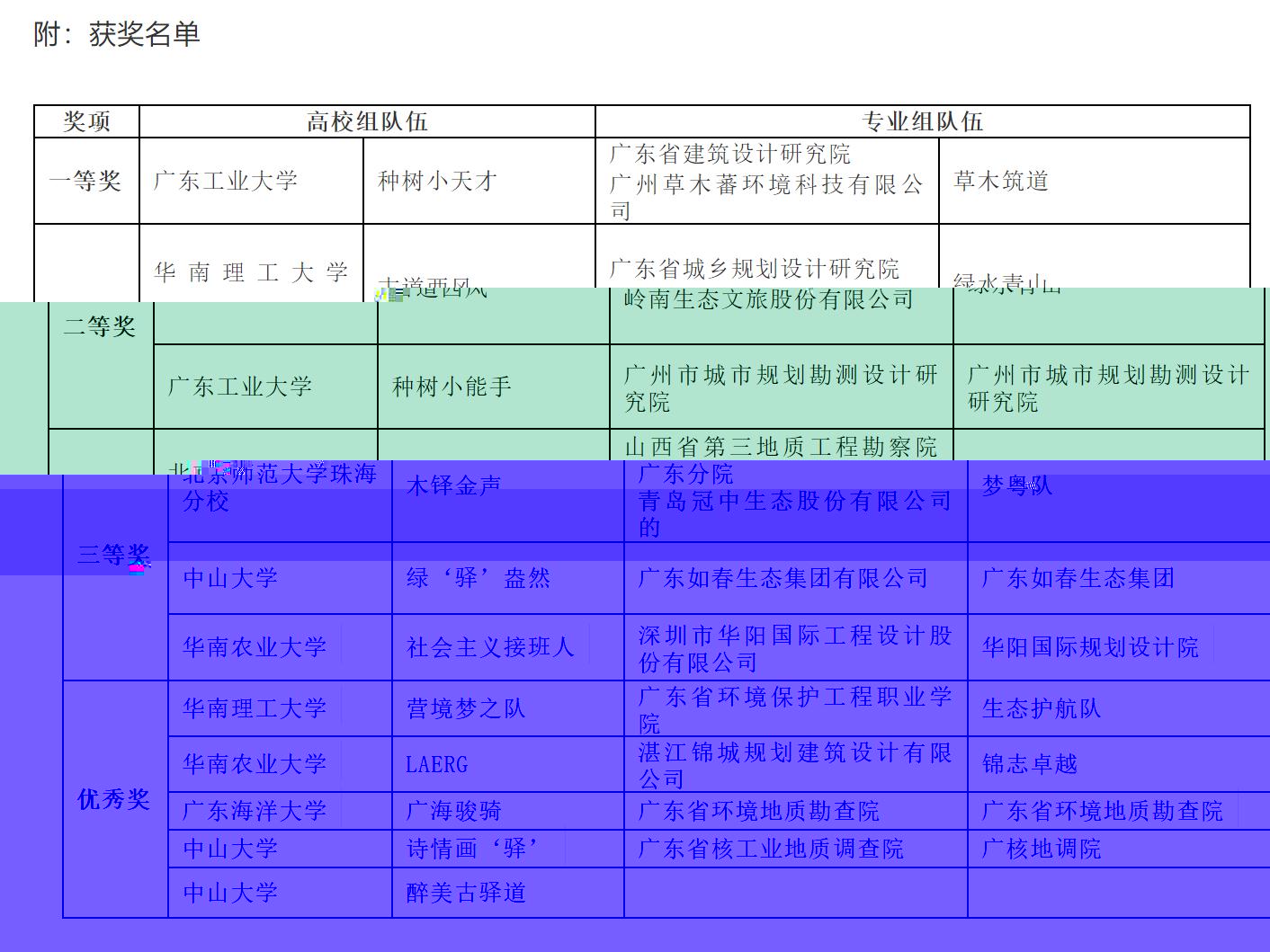The width and height of the screenshot is (1270, 952).
Task: Select the team name 广核地调院
Action: click(x=1042, y=849)
